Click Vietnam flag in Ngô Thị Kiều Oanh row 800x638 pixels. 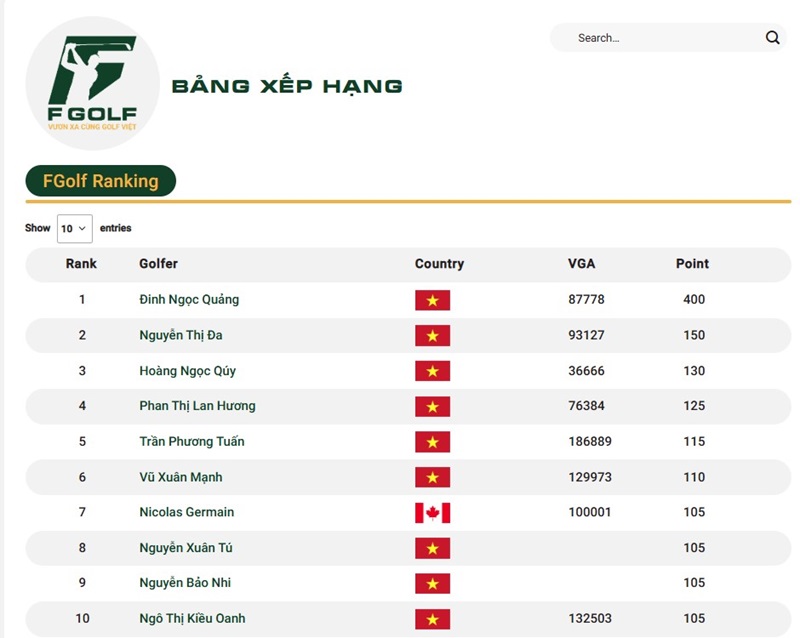(x=432, y=619)
